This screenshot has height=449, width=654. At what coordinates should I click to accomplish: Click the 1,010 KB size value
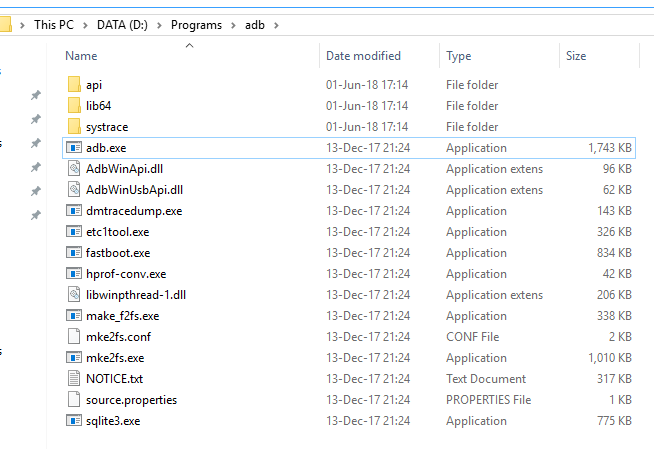point(610,358)
